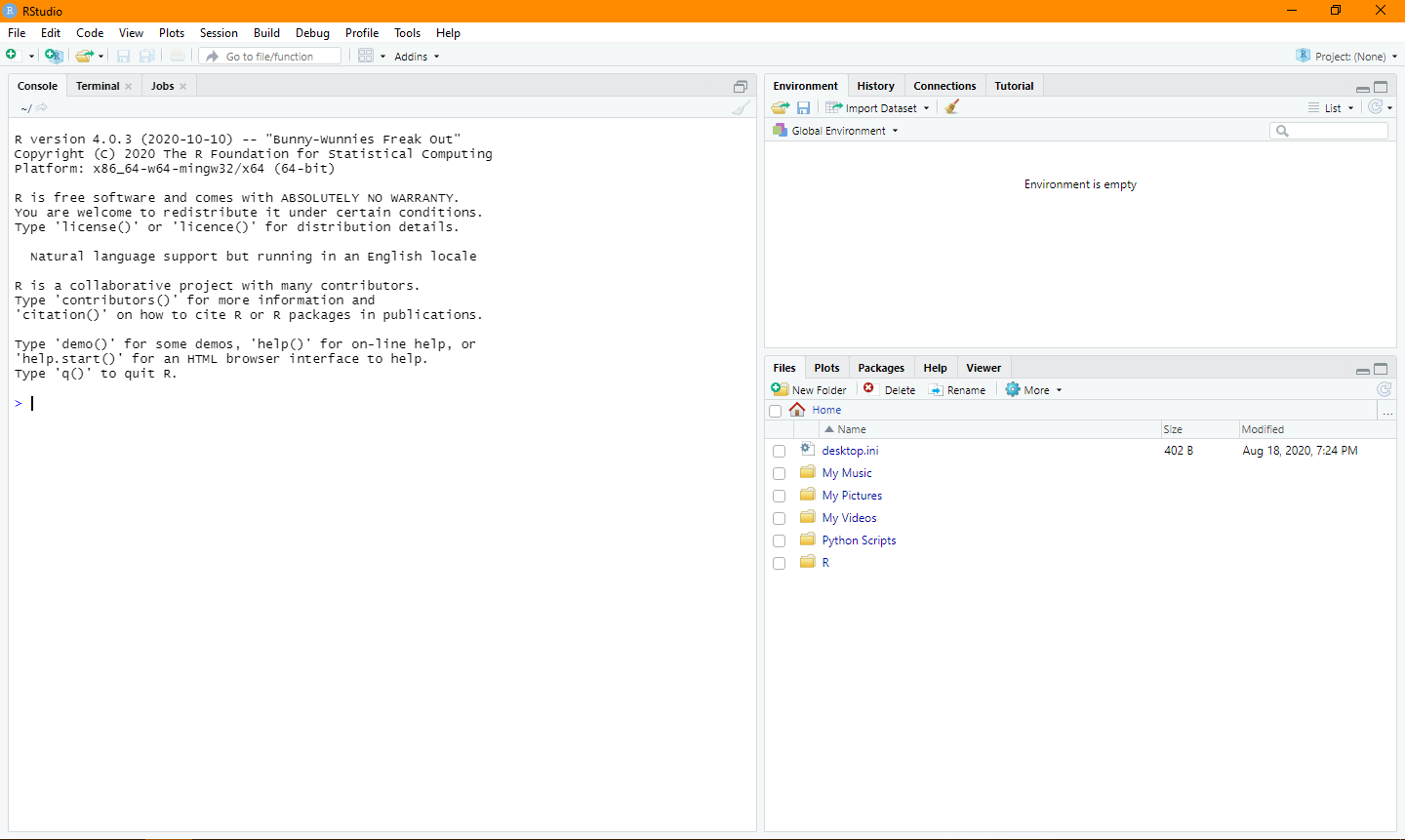Minimize the Environment pane

[1363, 88]
